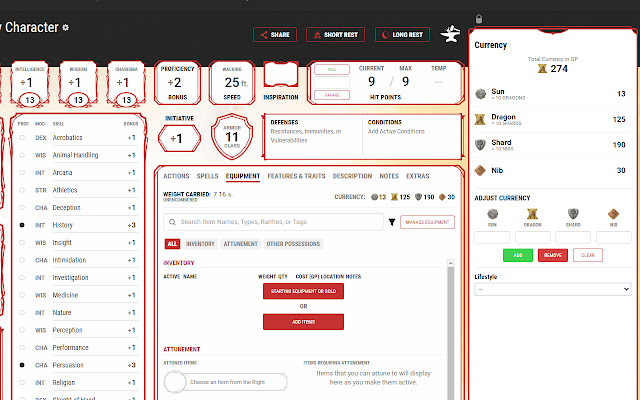640x400 pixels.
Task: Click the Sun coin icon in currency list
Action: click(480, 94)
